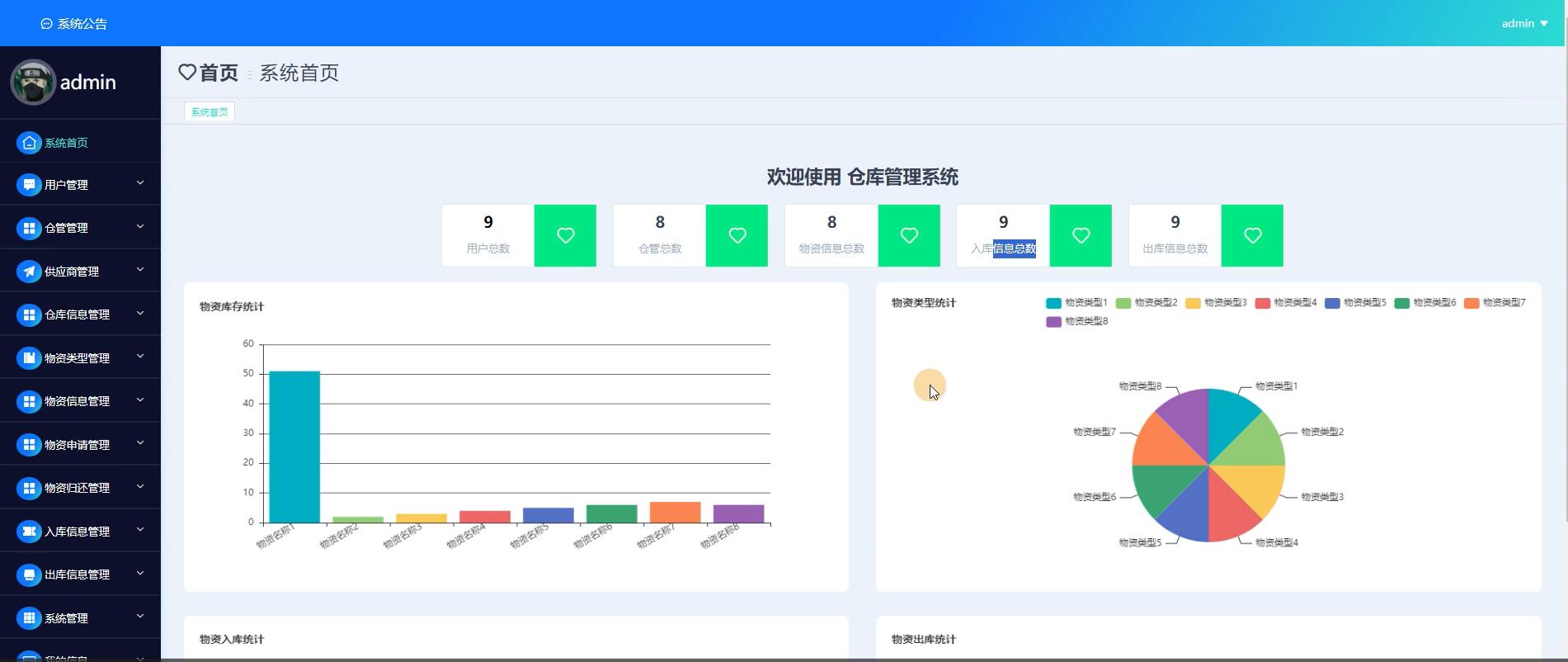Expand the 入库信息管理 menu chevron
Screen dimensions: 1568x662
[x=139, y=530]
